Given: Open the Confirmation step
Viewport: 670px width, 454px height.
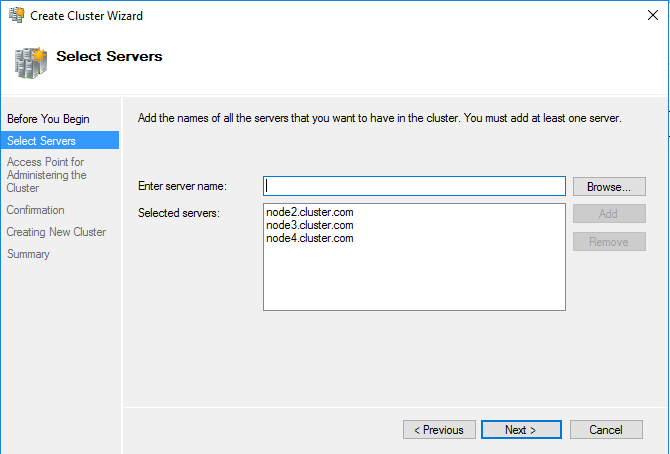Looking at the screenshot, I should point(35,210).
